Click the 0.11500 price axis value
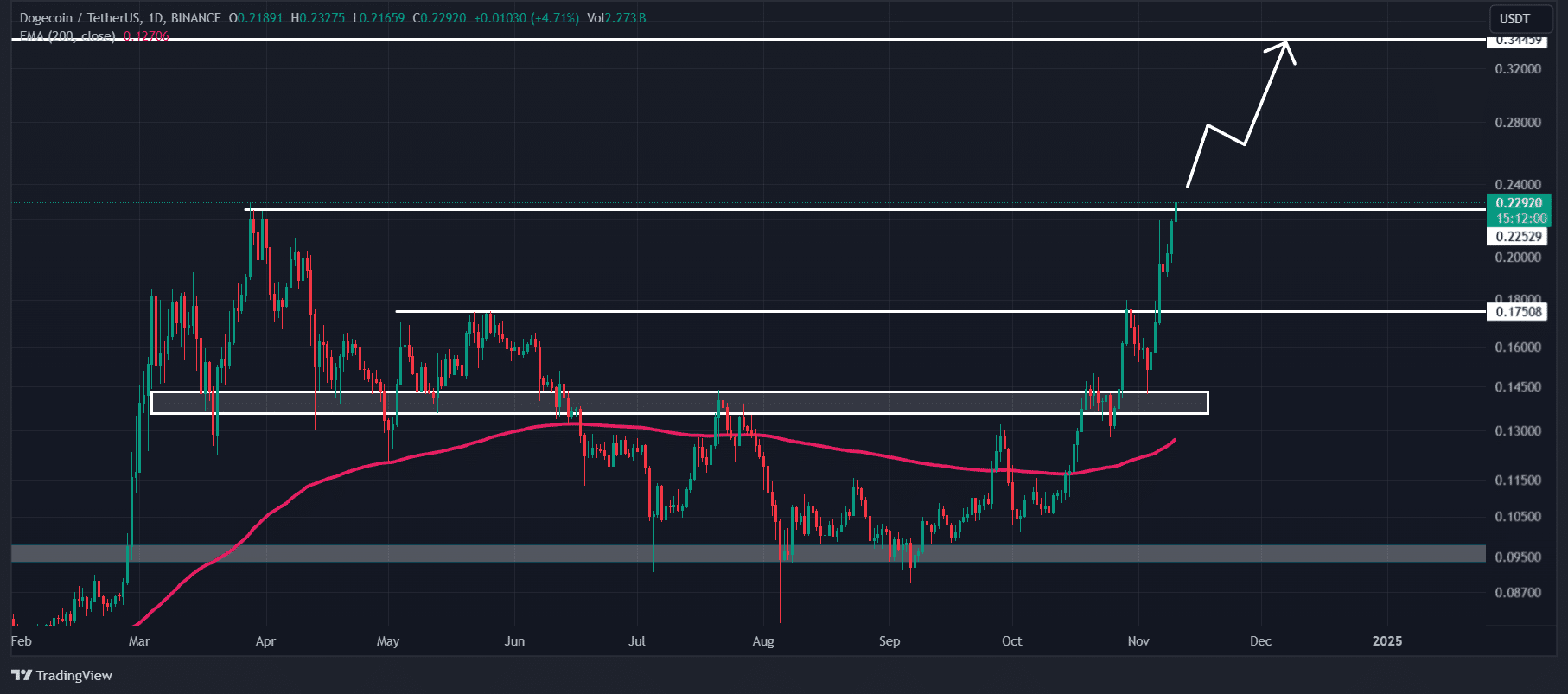 tap(1518, 480)
